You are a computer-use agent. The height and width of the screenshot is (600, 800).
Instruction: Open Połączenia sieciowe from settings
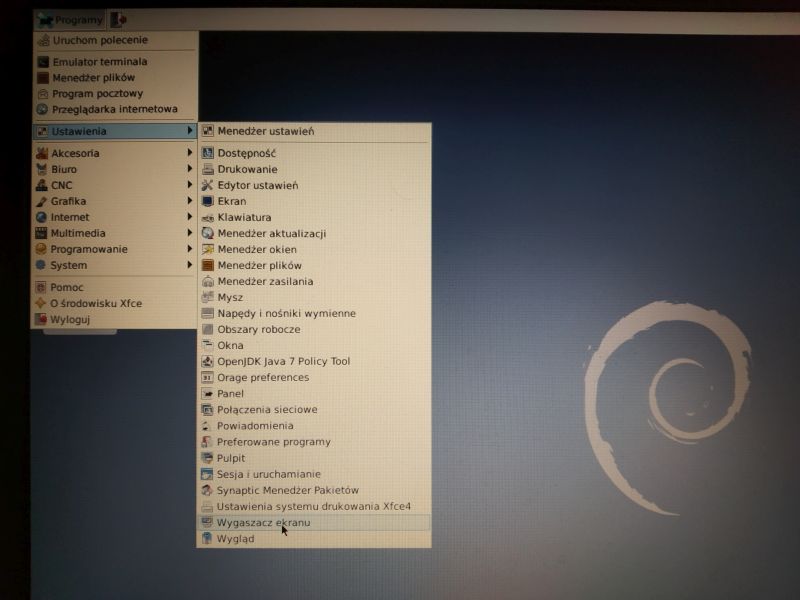tap(266, 409)
